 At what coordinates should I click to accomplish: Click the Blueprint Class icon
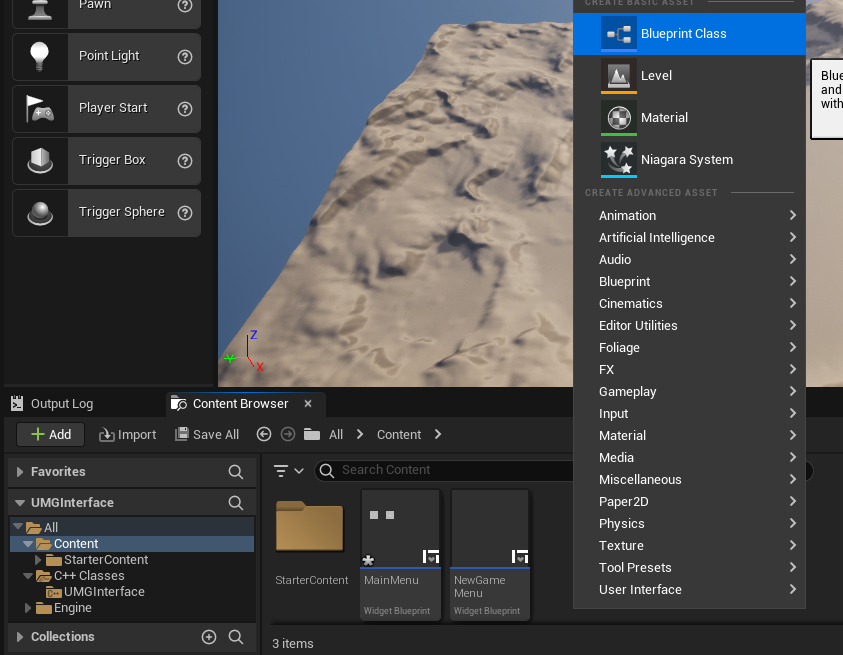click(619, 34)
